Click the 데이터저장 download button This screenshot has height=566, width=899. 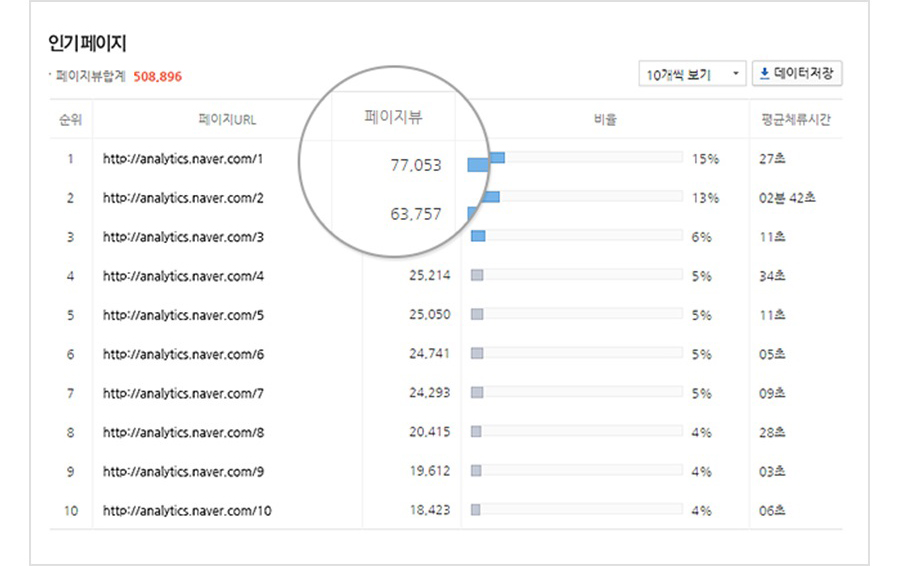(796, 74)
